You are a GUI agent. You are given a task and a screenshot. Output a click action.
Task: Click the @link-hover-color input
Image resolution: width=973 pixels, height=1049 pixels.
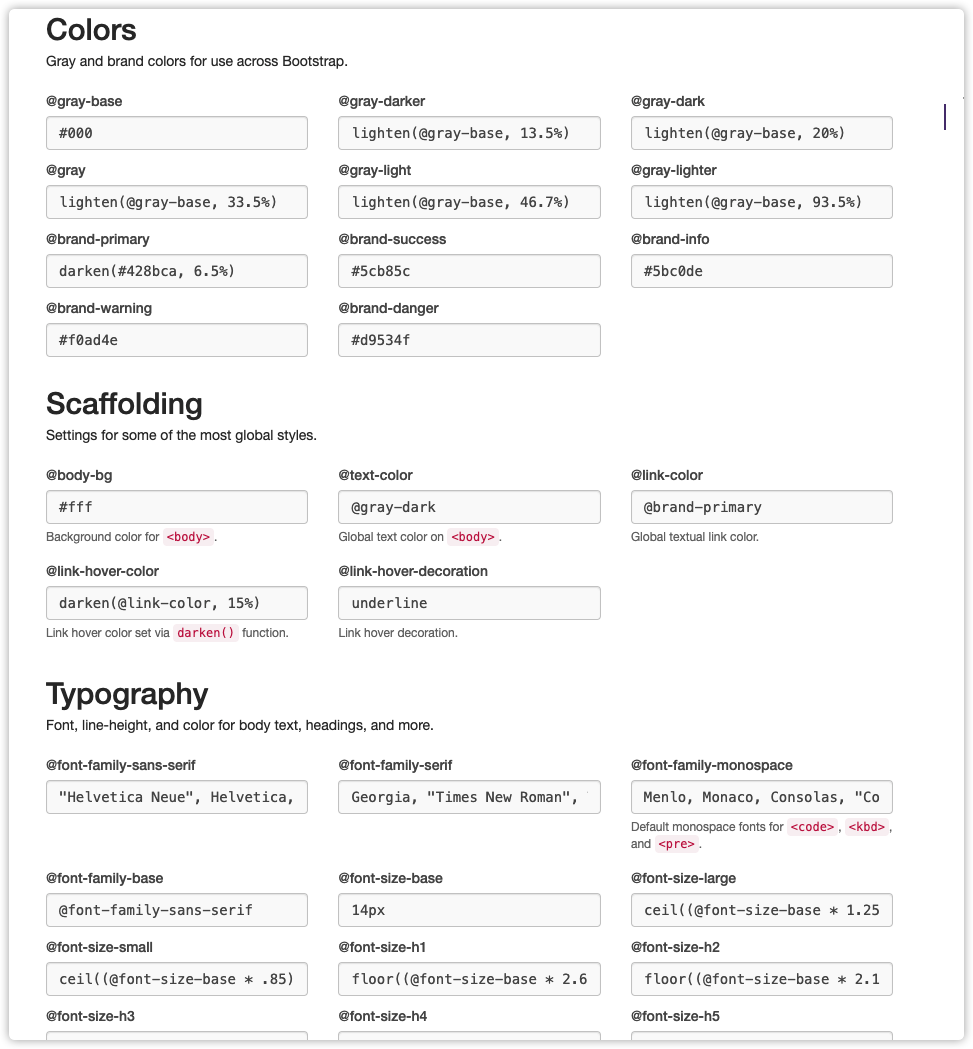pyautogui.click(x=176, y=603)
